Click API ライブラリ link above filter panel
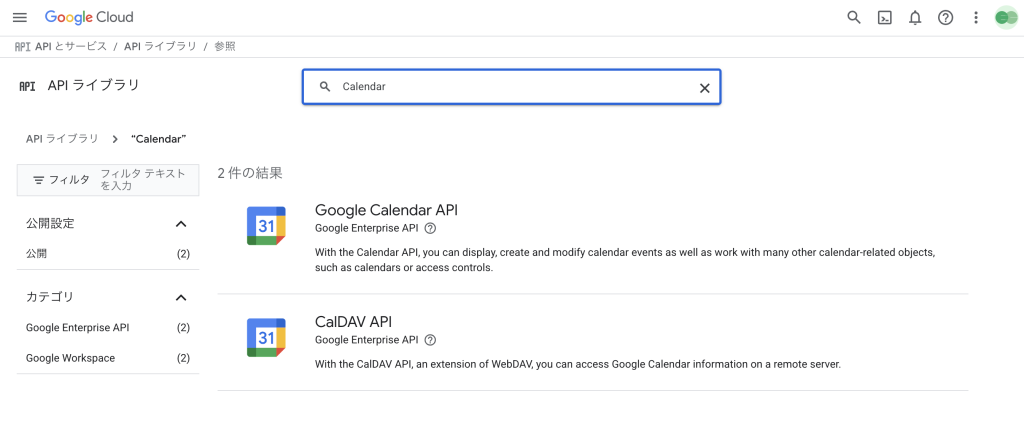The image size is (1024, 435). tap(62, 138)
